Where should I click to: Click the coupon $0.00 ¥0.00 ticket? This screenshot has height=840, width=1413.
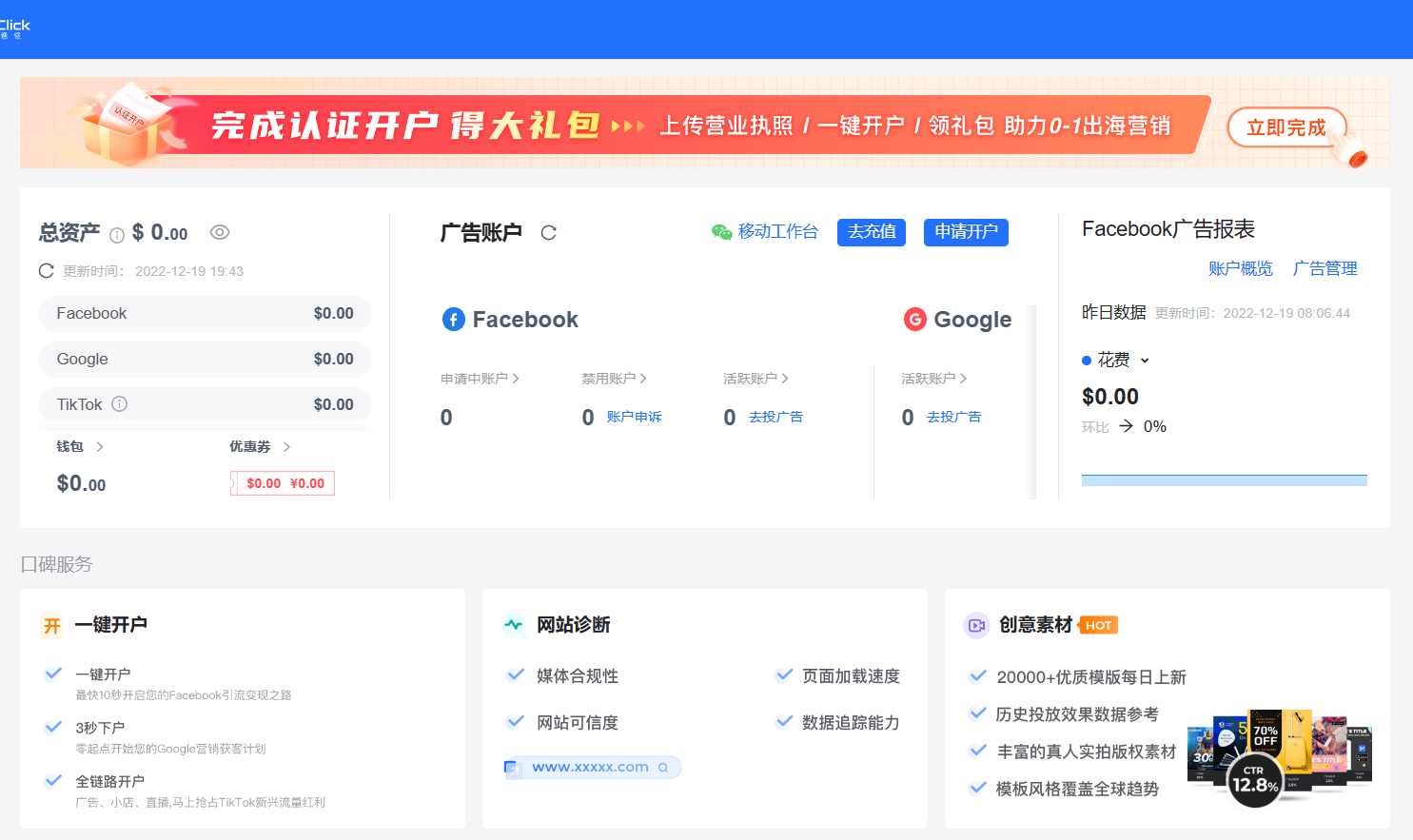click(x=283, y=483)
